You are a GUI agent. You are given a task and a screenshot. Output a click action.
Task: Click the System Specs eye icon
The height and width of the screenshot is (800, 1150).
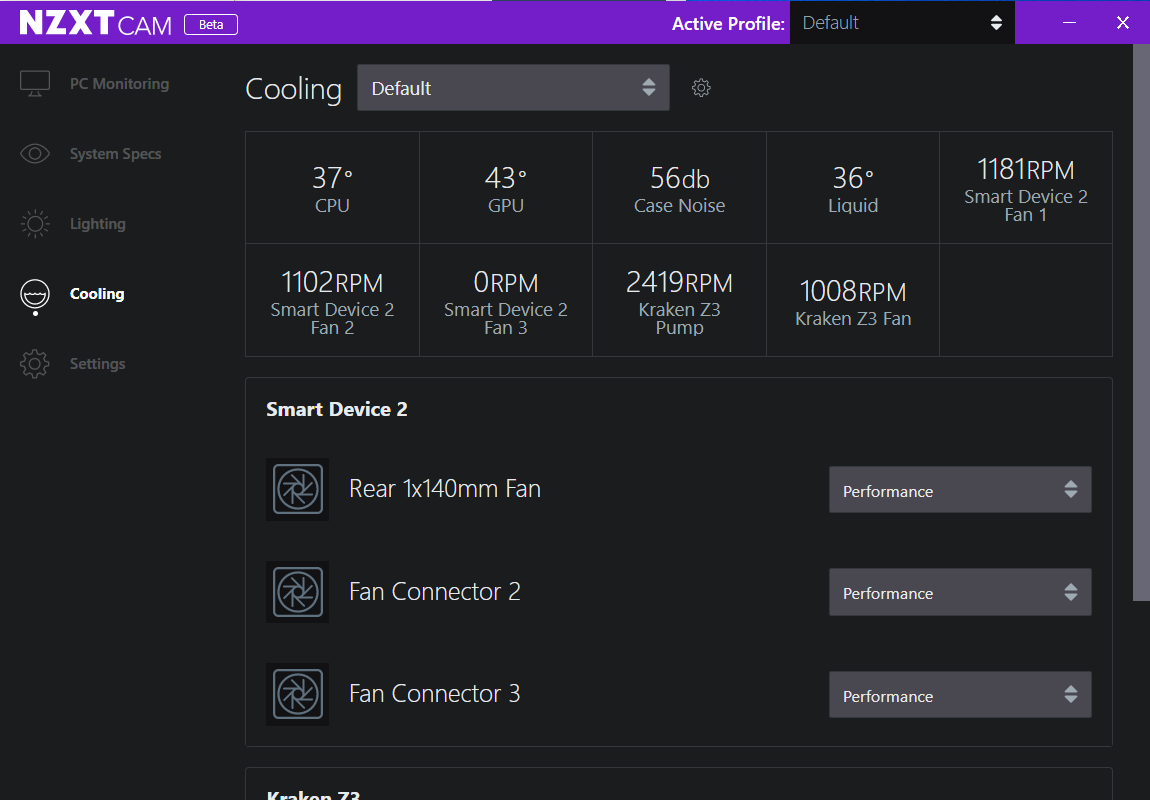[34, 153]
